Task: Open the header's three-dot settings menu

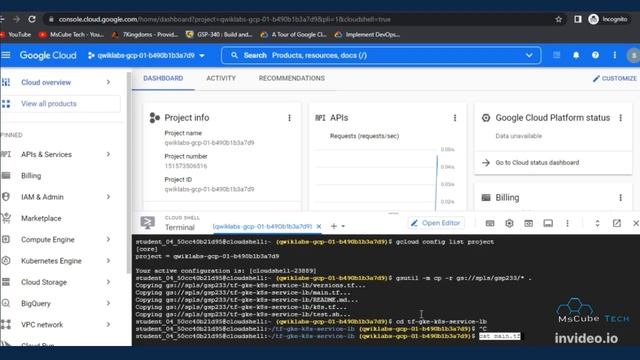Action: 614,55
